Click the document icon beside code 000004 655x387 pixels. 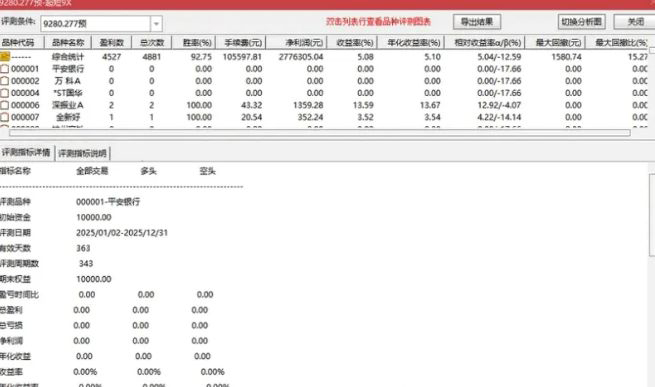click(5, 93)
